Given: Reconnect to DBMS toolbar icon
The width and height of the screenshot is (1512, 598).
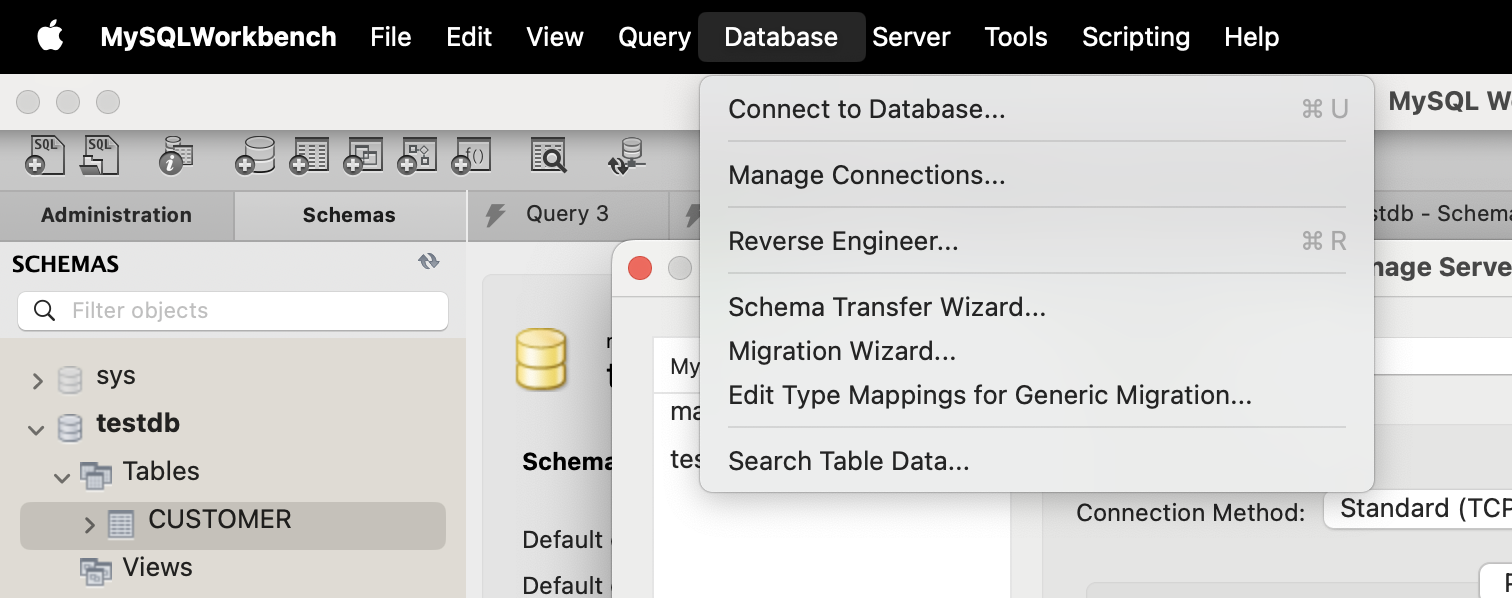Looking at the screenshot, I should (628, 156).
